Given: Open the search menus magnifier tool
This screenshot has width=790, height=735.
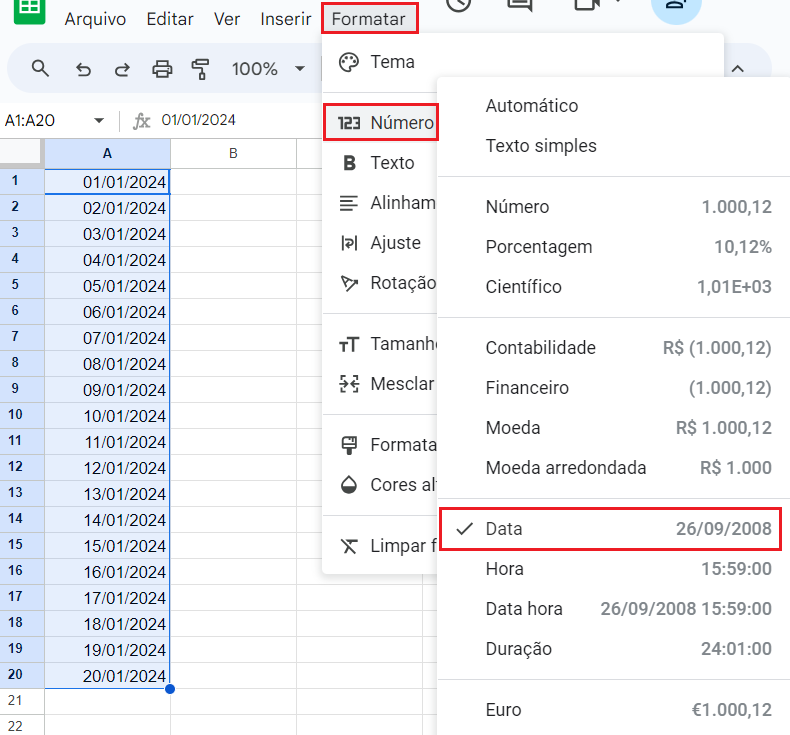Looking at the screenshot, I should (x=40, y=68).
